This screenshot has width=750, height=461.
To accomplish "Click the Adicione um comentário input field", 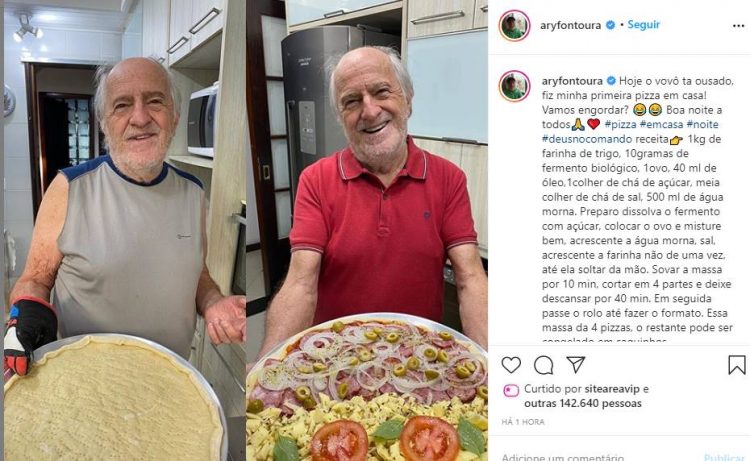I will 600,457.
